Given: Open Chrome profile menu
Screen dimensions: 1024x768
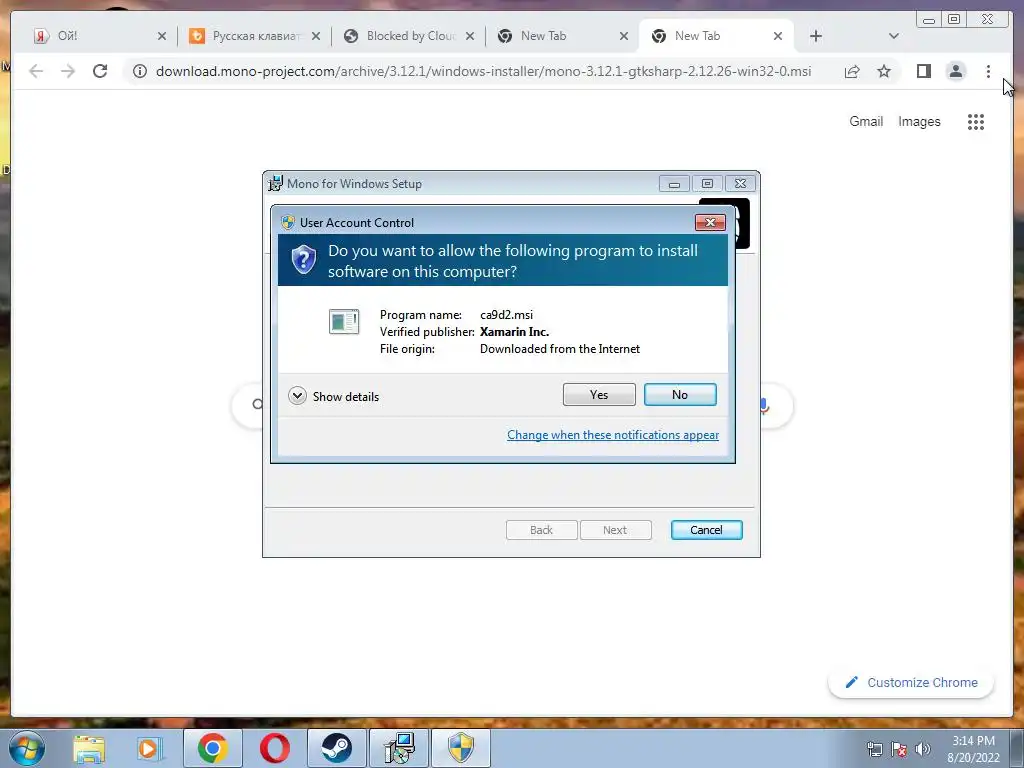Looking at the screenshot, I should pos(955,71).
